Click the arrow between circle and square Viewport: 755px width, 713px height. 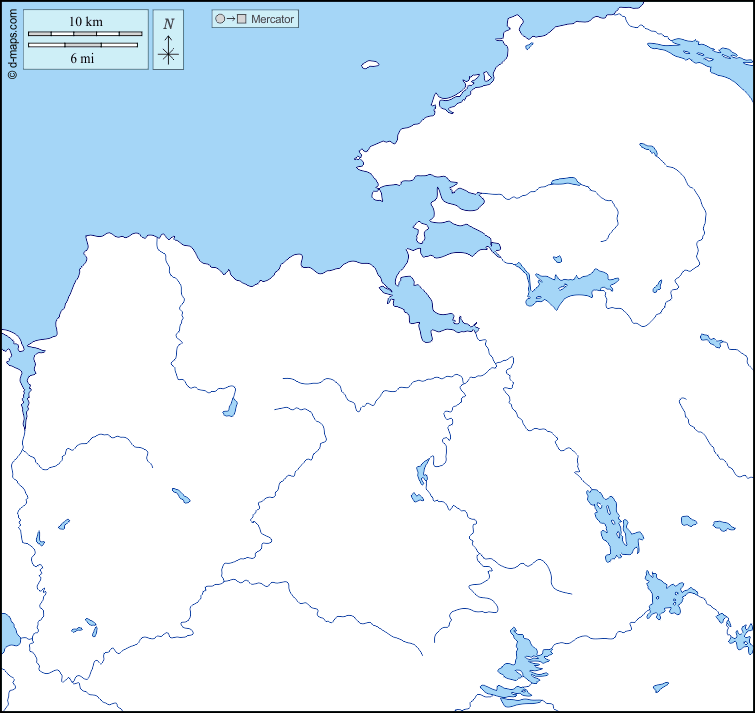(x=230, y=19)
